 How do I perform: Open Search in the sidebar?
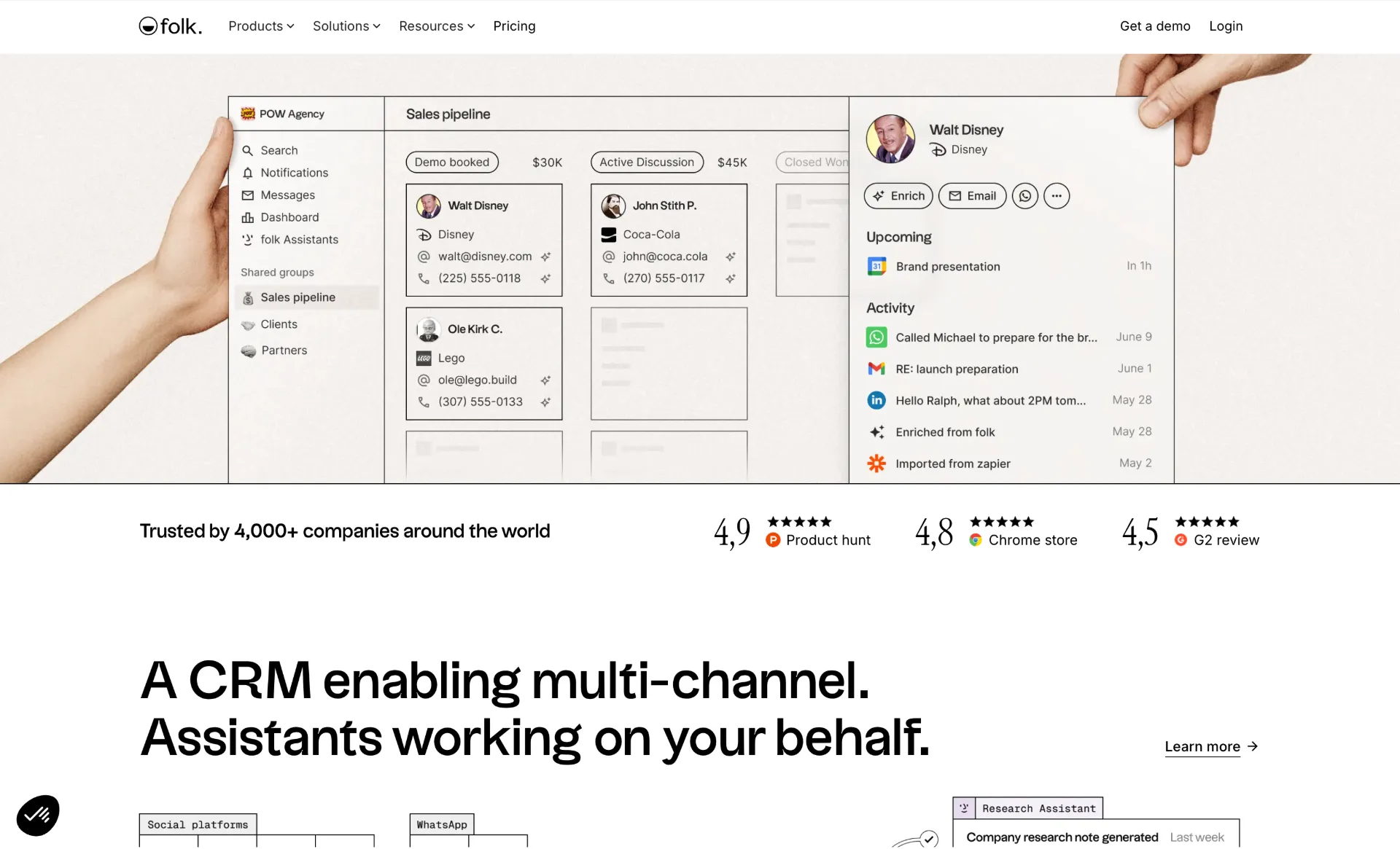(279, 150)
